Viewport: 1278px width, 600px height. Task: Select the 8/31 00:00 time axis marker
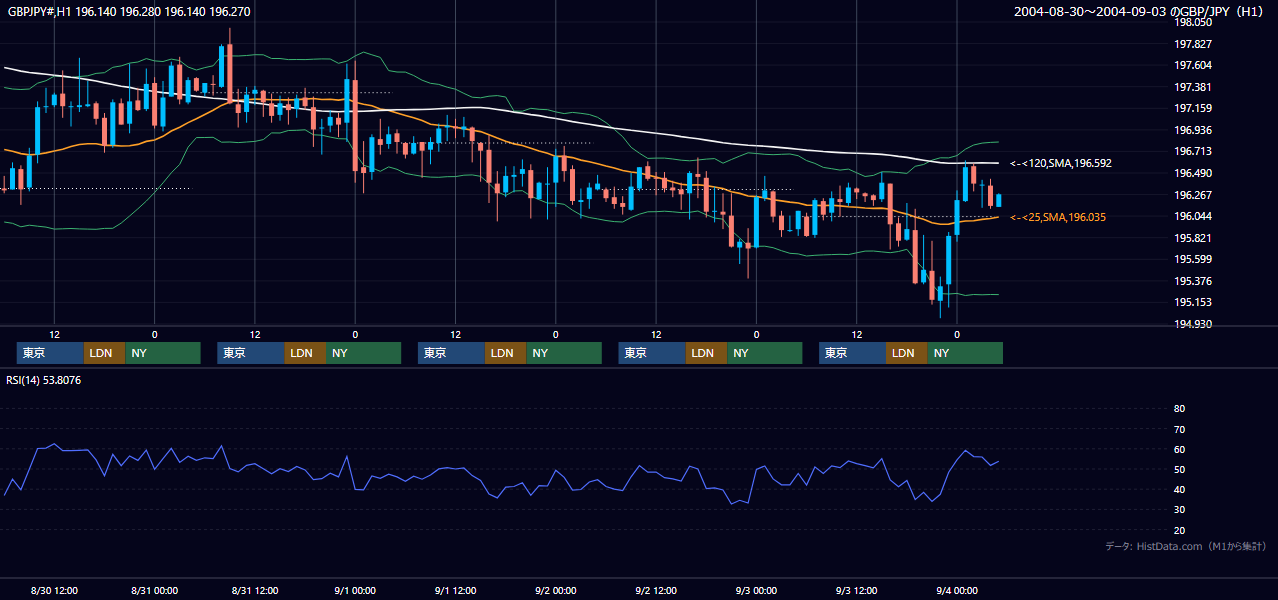[154, 590]
